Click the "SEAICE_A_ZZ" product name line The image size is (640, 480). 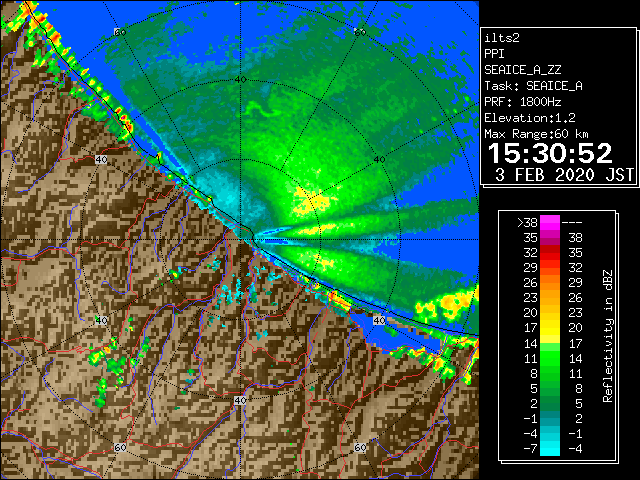[522, 70]
